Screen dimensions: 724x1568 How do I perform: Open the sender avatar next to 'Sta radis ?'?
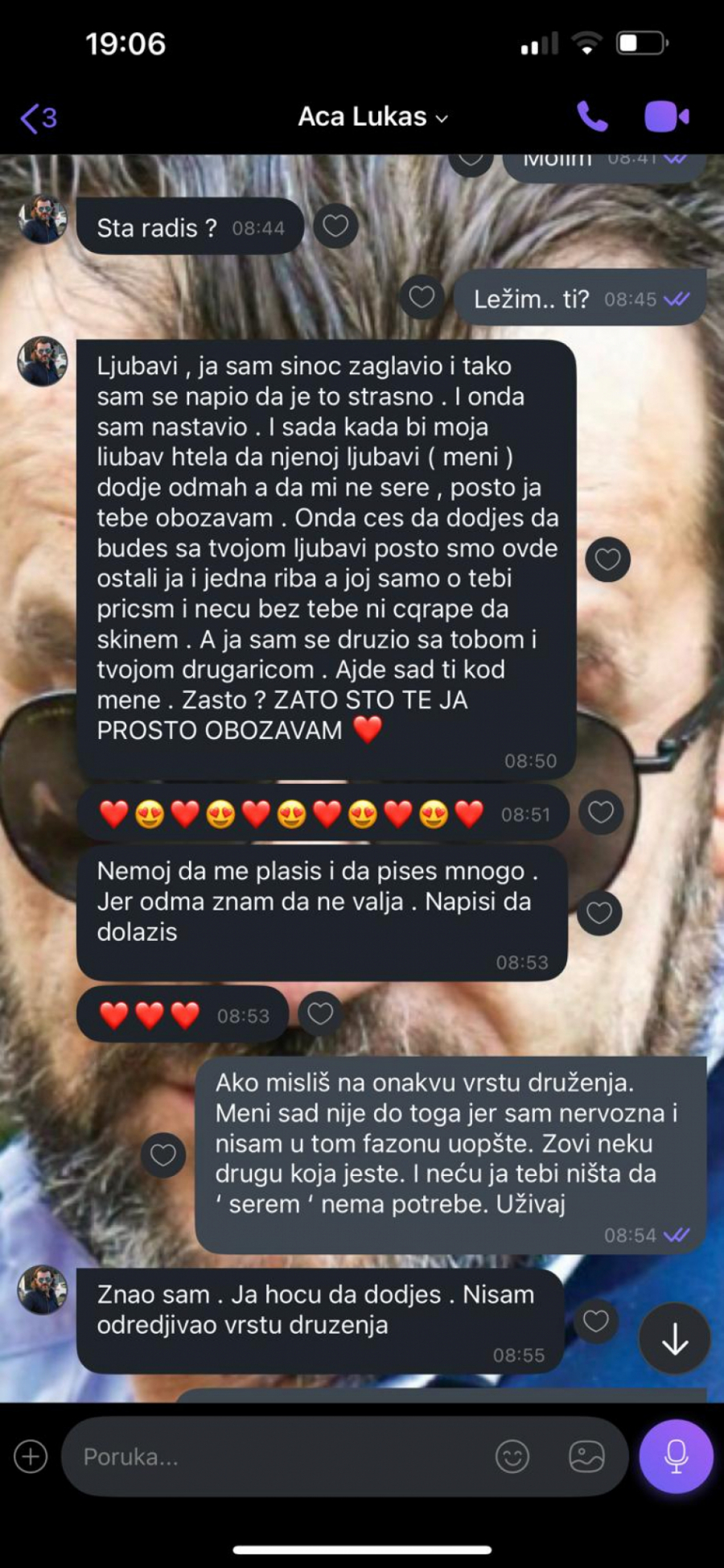(43, 219)
